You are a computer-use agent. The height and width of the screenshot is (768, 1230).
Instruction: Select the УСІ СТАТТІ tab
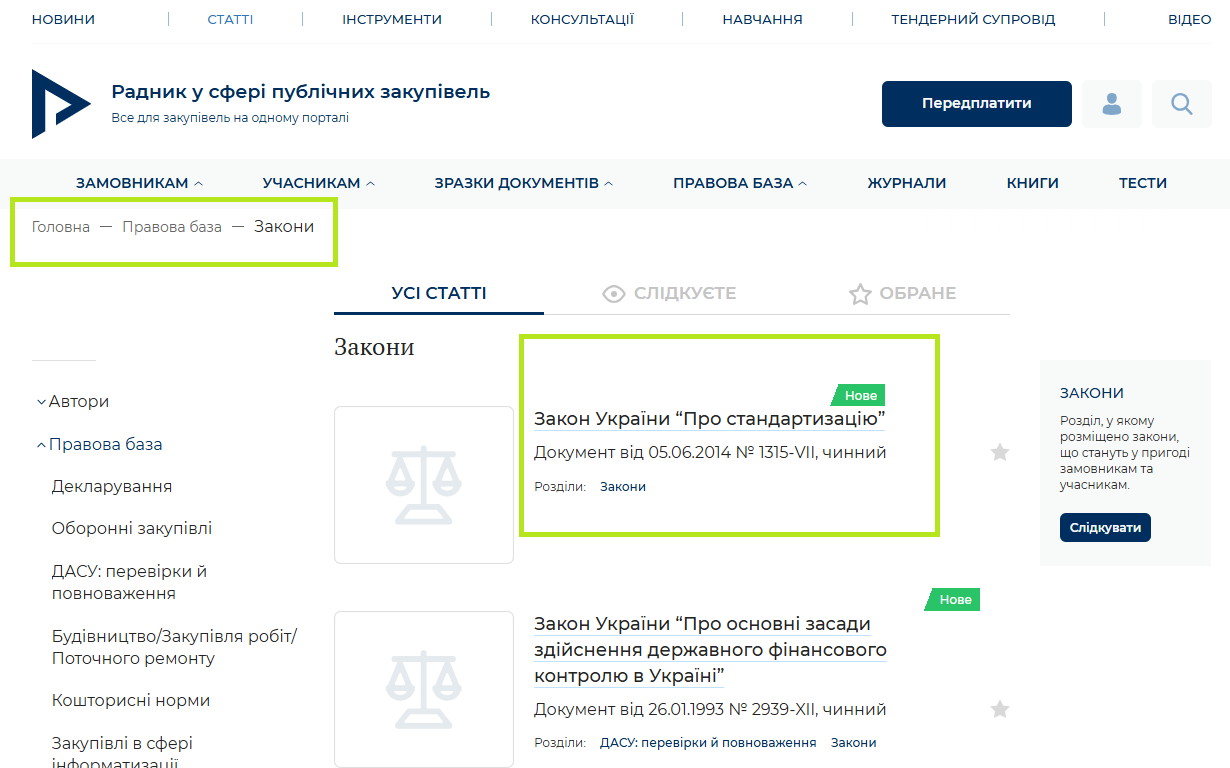click(x=439, y=293)
